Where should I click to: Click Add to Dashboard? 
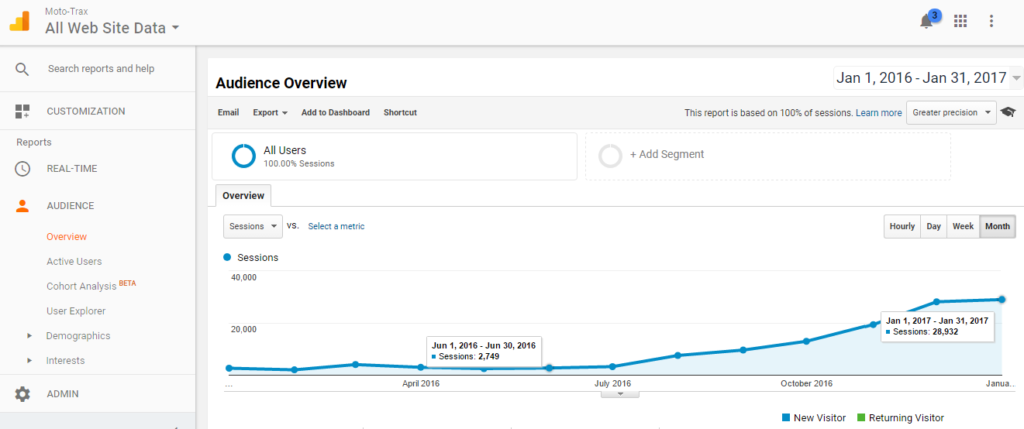335,112
